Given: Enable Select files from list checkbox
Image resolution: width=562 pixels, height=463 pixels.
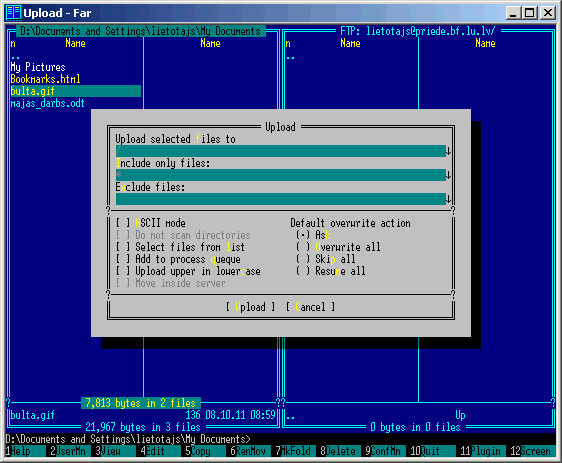Looking at the screenshot, I should (123, 247).
